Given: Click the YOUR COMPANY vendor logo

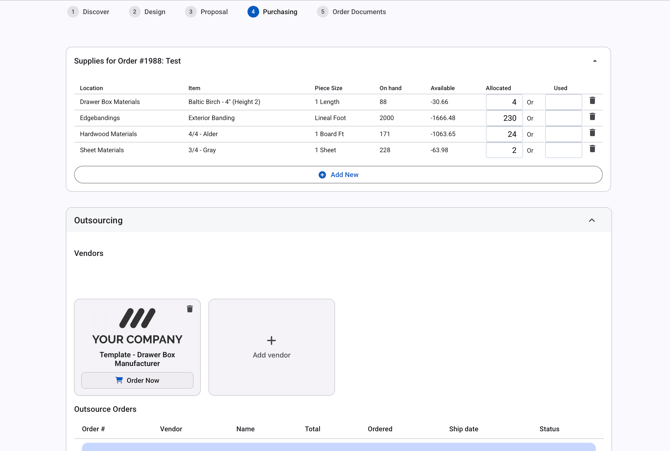Looking at the screenshot, I should click(137, 326).
